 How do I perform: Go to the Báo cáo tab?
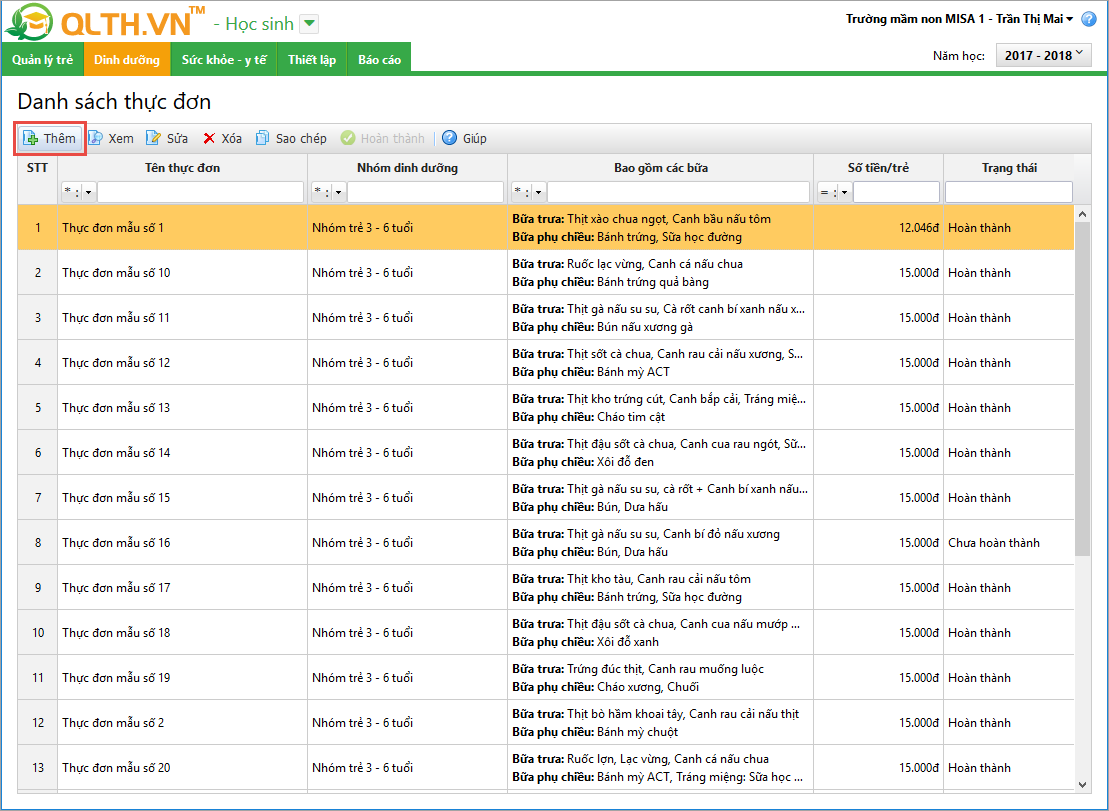click(379, 60)
